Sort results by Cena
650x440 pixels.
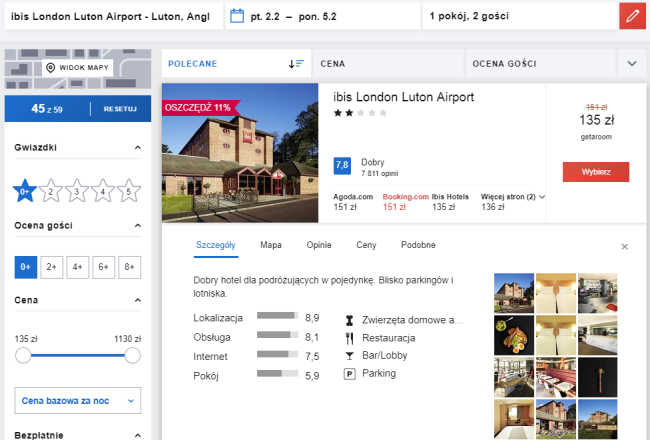pos(388,63)
